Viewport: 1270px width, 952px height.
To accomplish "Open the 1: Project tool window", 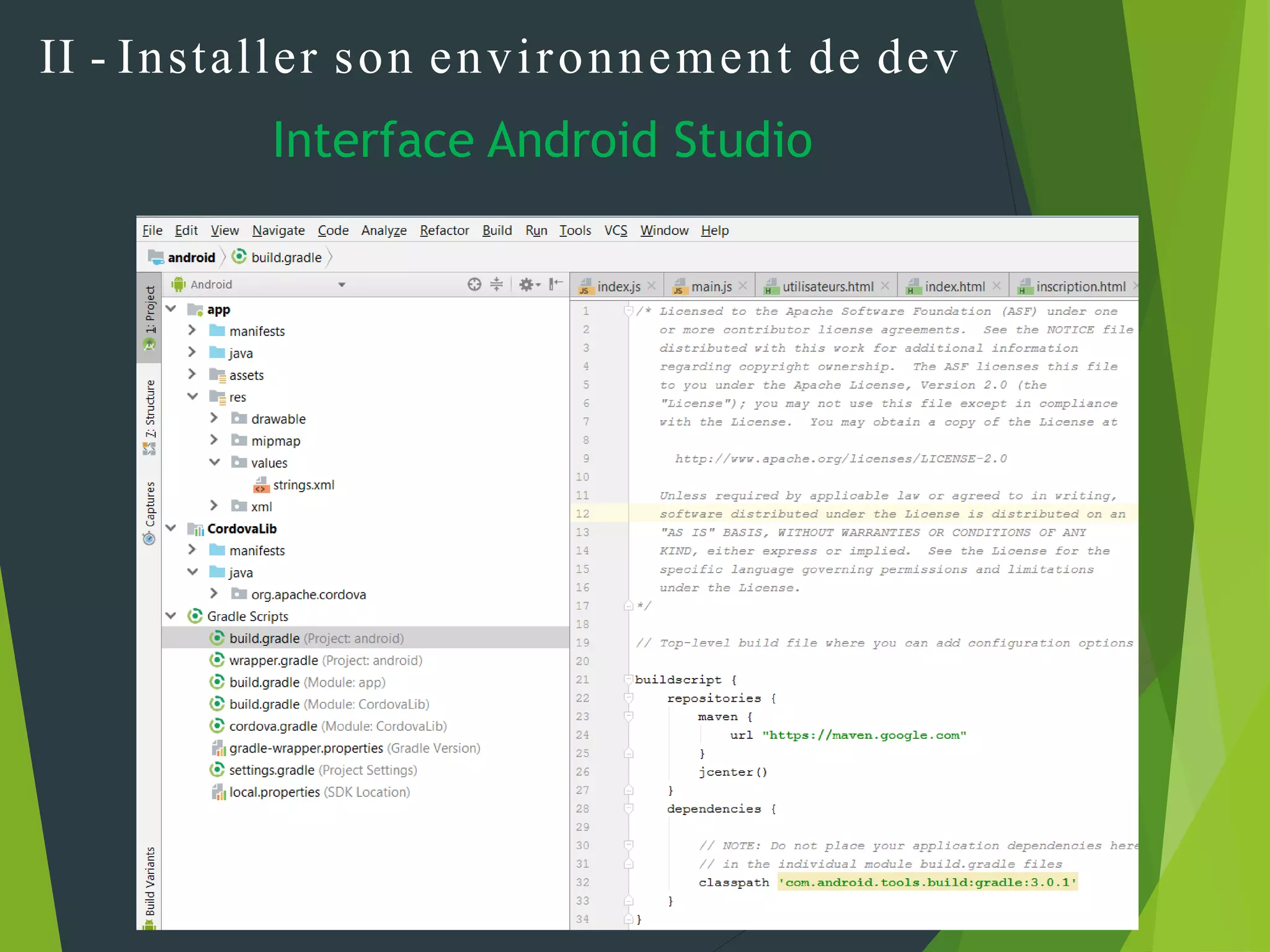I will pyautogui.click(x=149, y=318).
